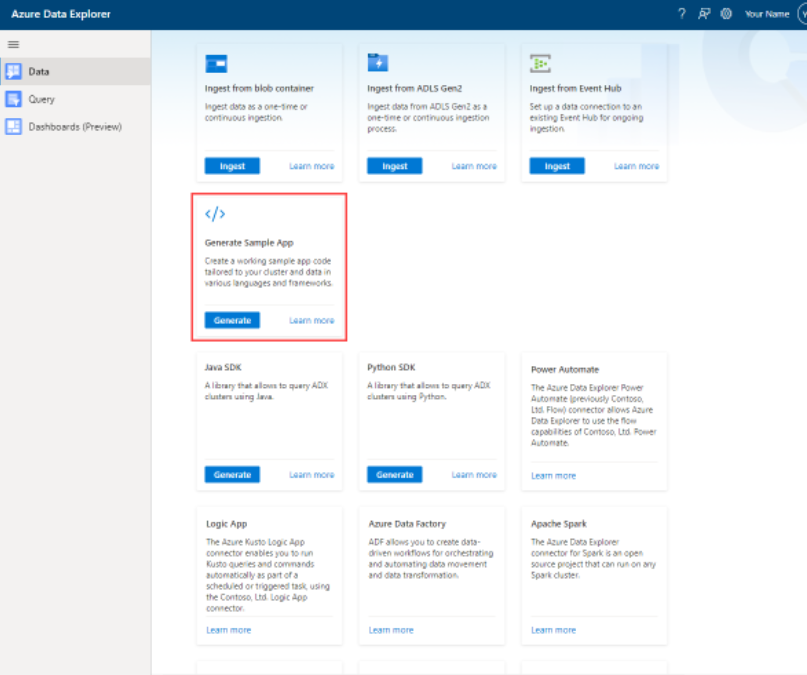Click the Azure Data Factory heading
This screenshot has height=675, width=807.
click(407, 524)
